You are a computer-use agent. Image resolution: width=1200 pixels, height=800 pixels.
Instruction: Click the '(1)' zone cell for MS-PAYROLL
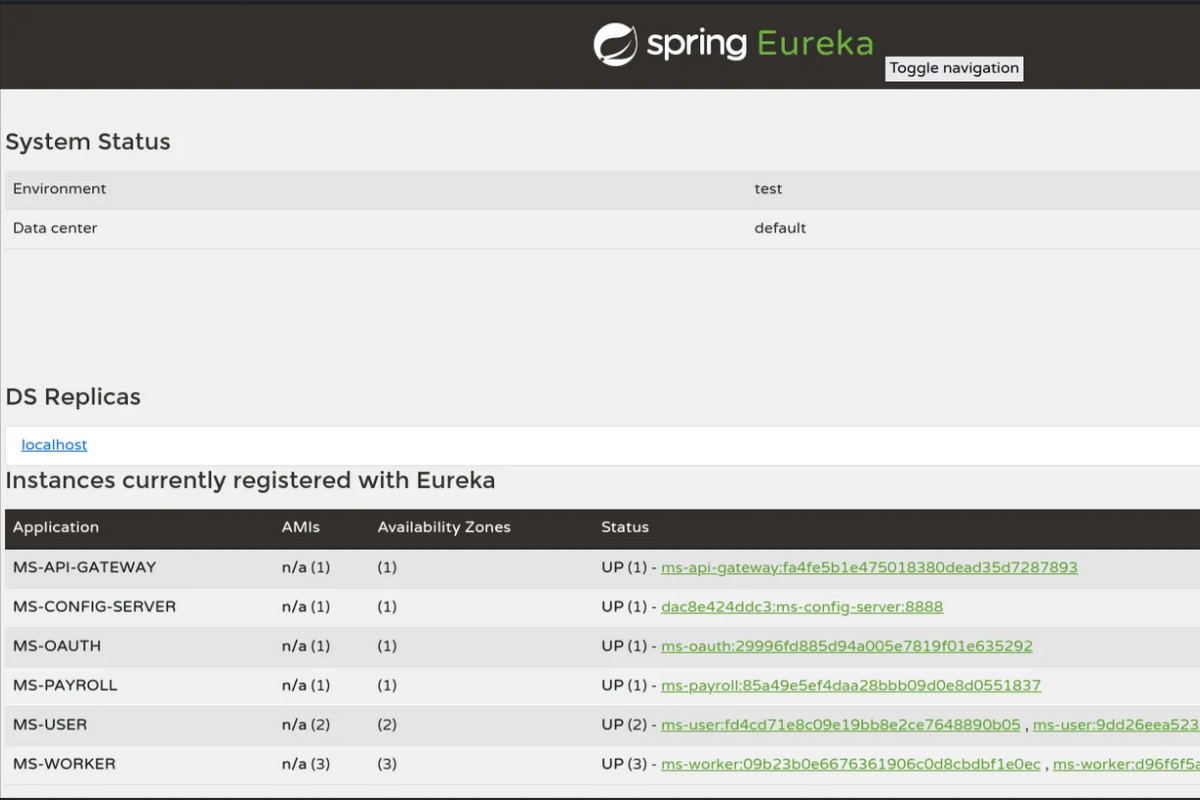tap(387, 686)
